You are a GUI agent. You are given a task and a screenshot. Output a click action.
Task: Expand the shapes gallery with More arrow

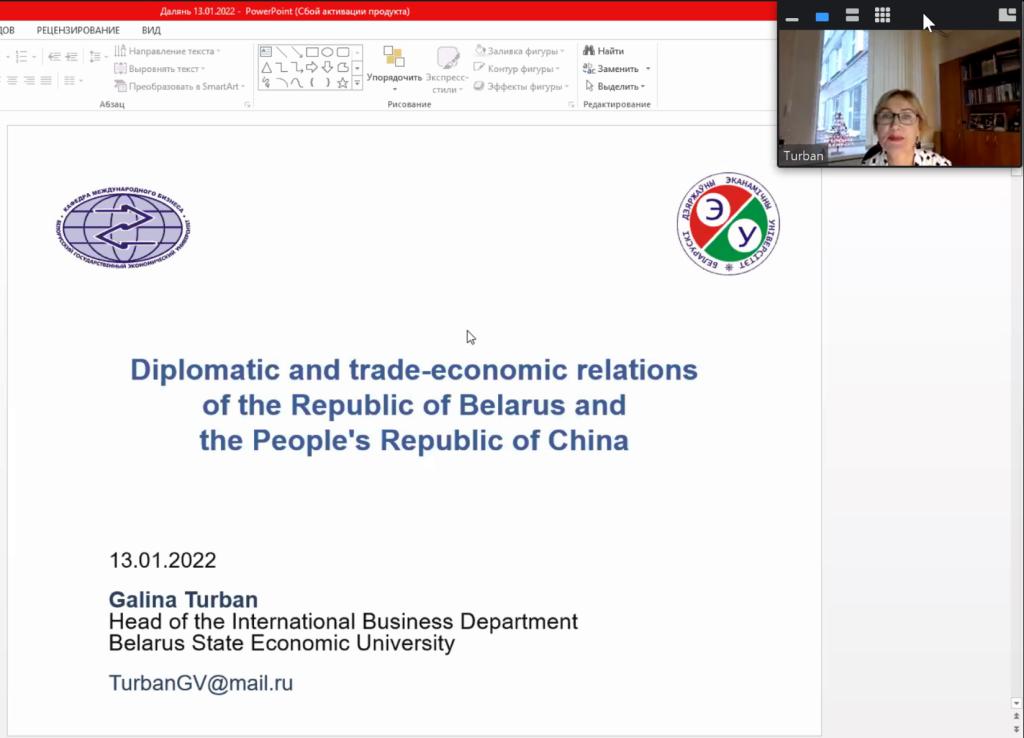[357, 84]
